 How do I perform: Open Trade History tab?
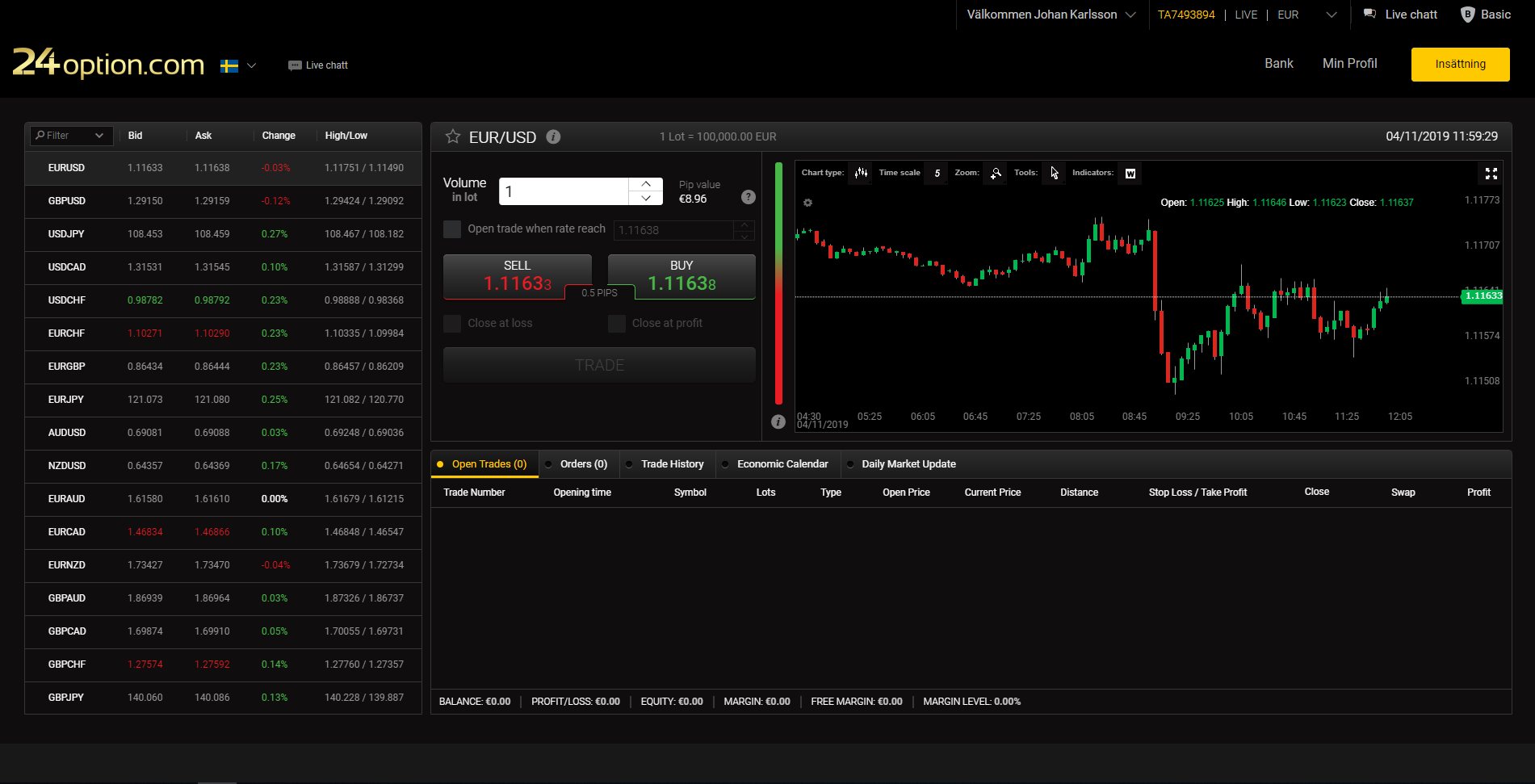(666, 464)
